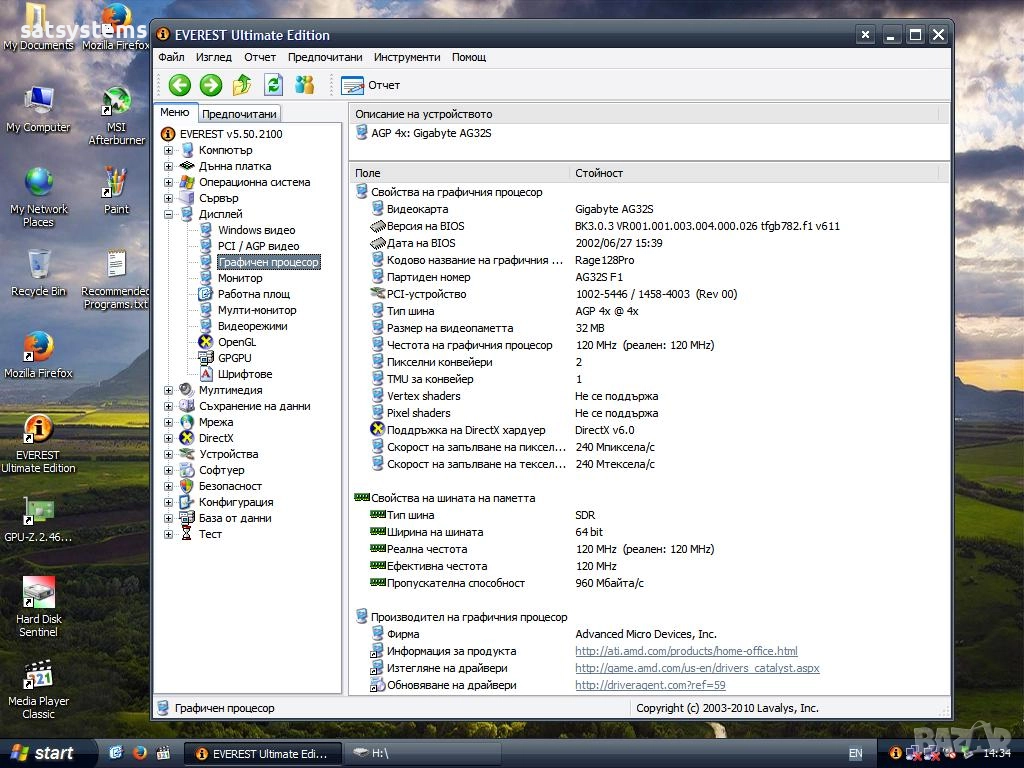1024x768 pixels.
Task: Click the Отчет report toolbar button
Action: click(371, 85)
